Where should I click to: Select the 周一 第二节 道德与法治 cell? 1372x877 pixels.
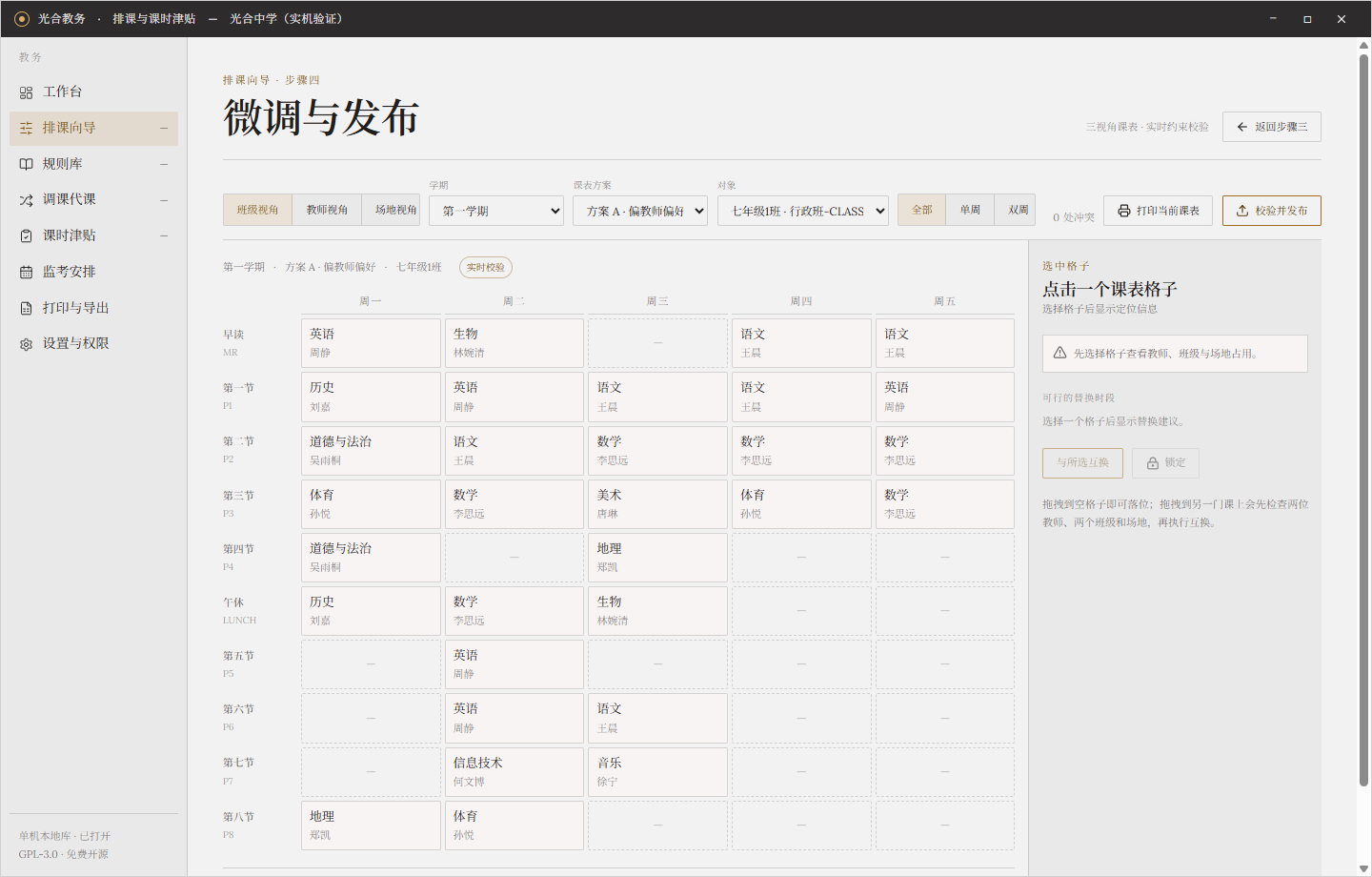(371, 451)
